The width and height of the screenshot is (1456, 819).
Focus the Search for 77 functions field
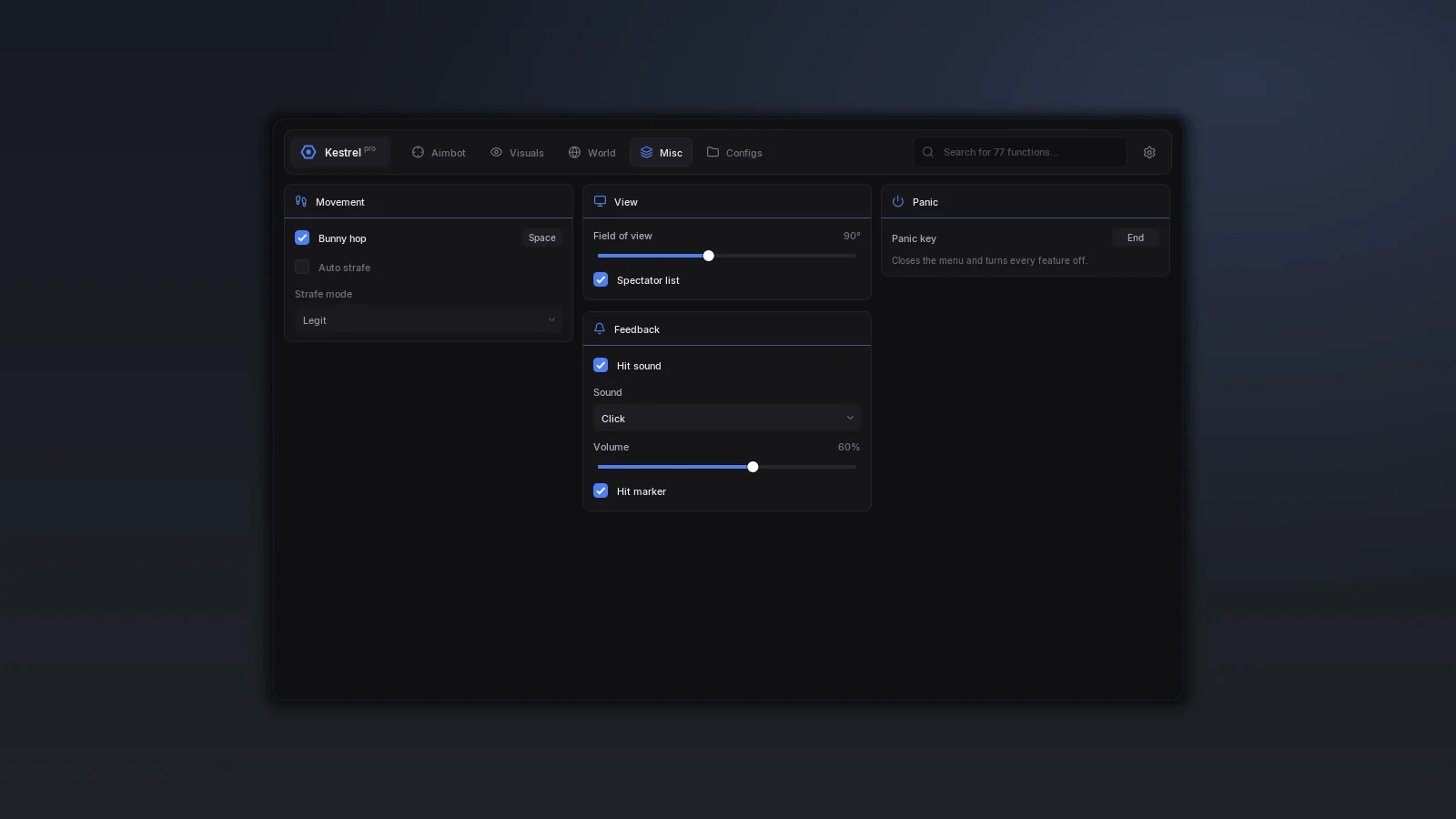[x=1020, y=152]
